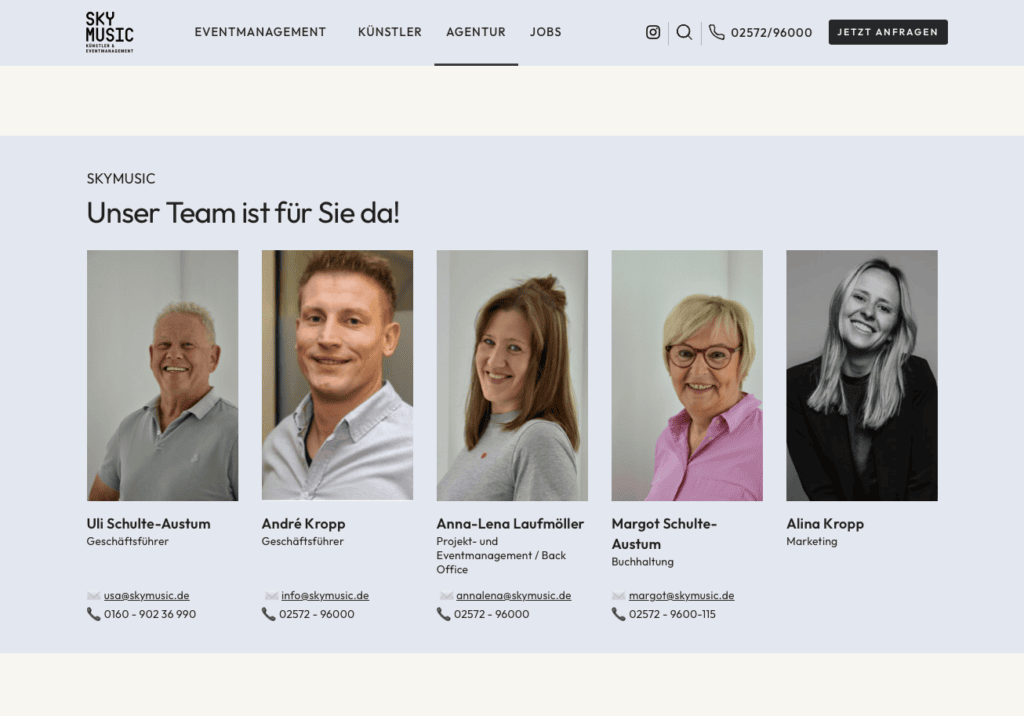Select the Agentur navigation item

point(476,32)
